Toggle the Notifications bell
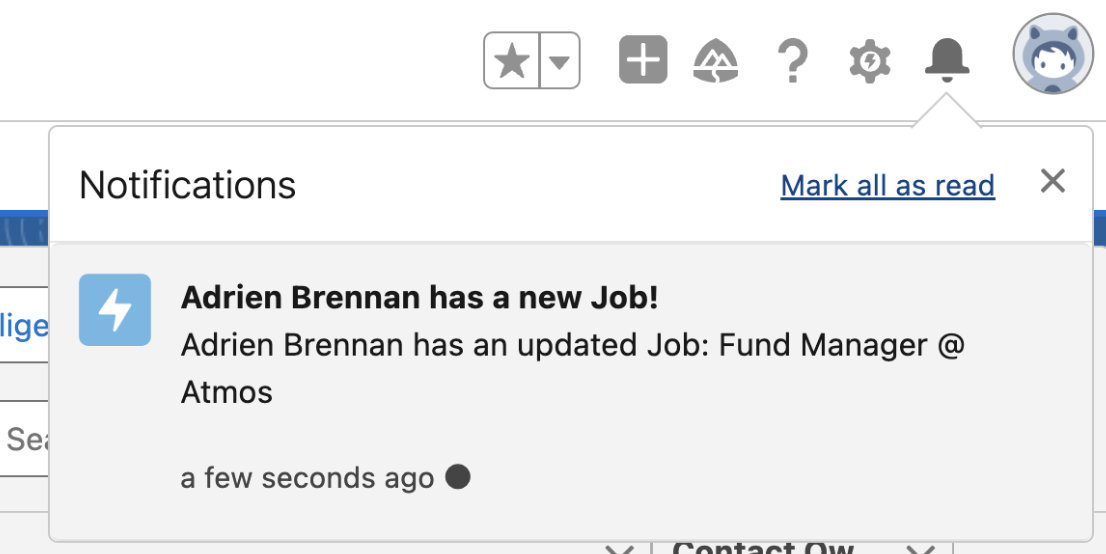Screen dimensions: 1106x554 tap(946, 60)
